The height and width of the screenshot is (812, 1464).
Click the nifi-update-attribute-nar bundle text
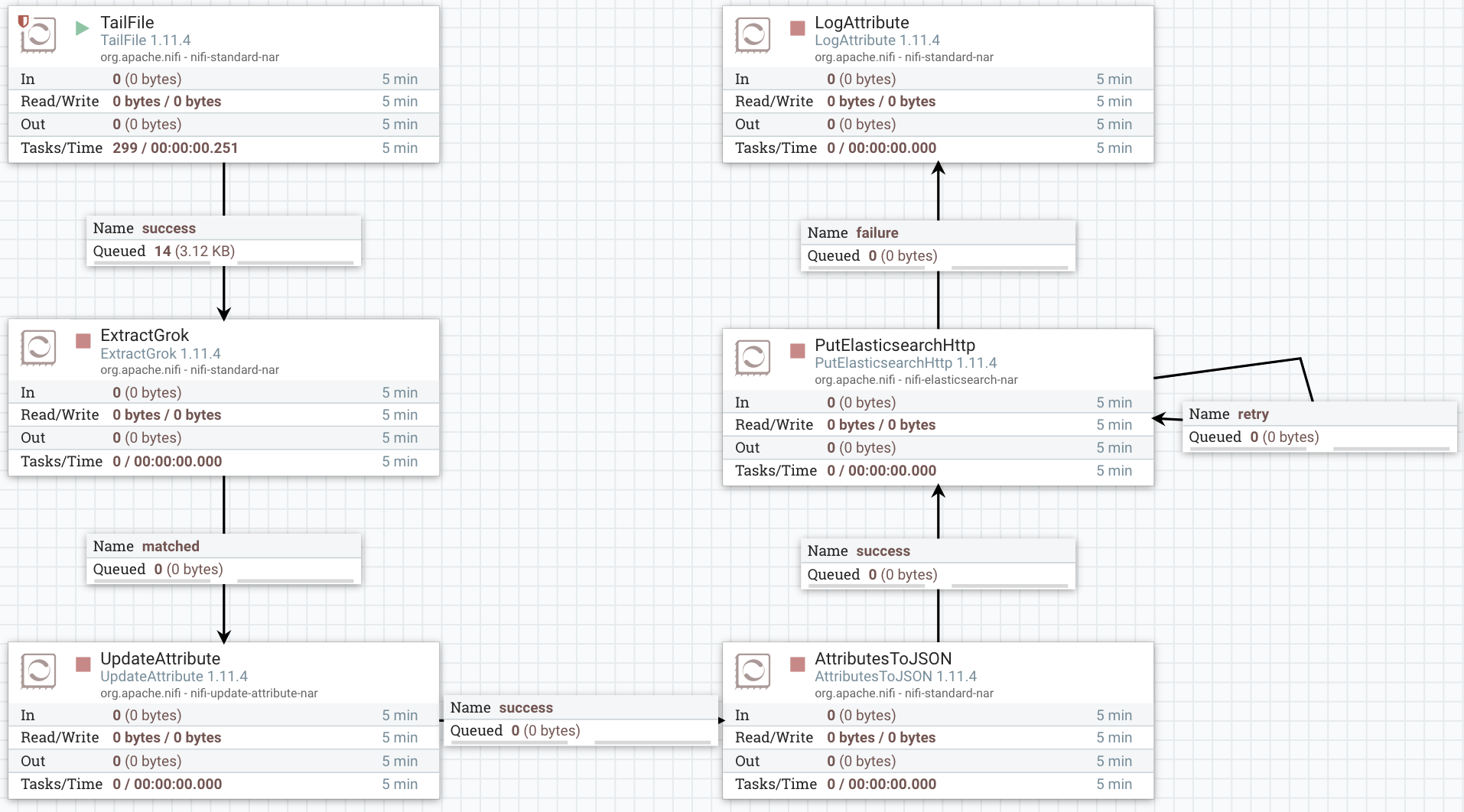click(254, 693)
